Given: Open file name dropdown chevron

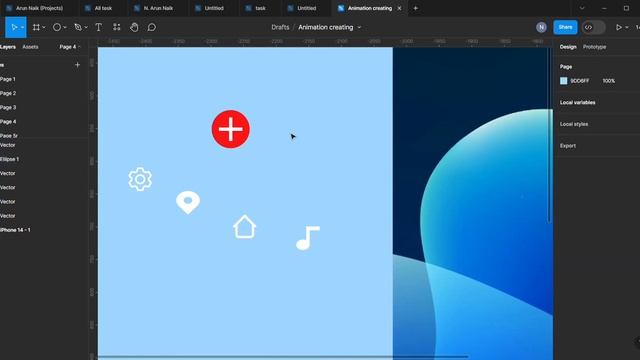Looking at the screenshot, I should pyautogui.click(x=359, y=27).
